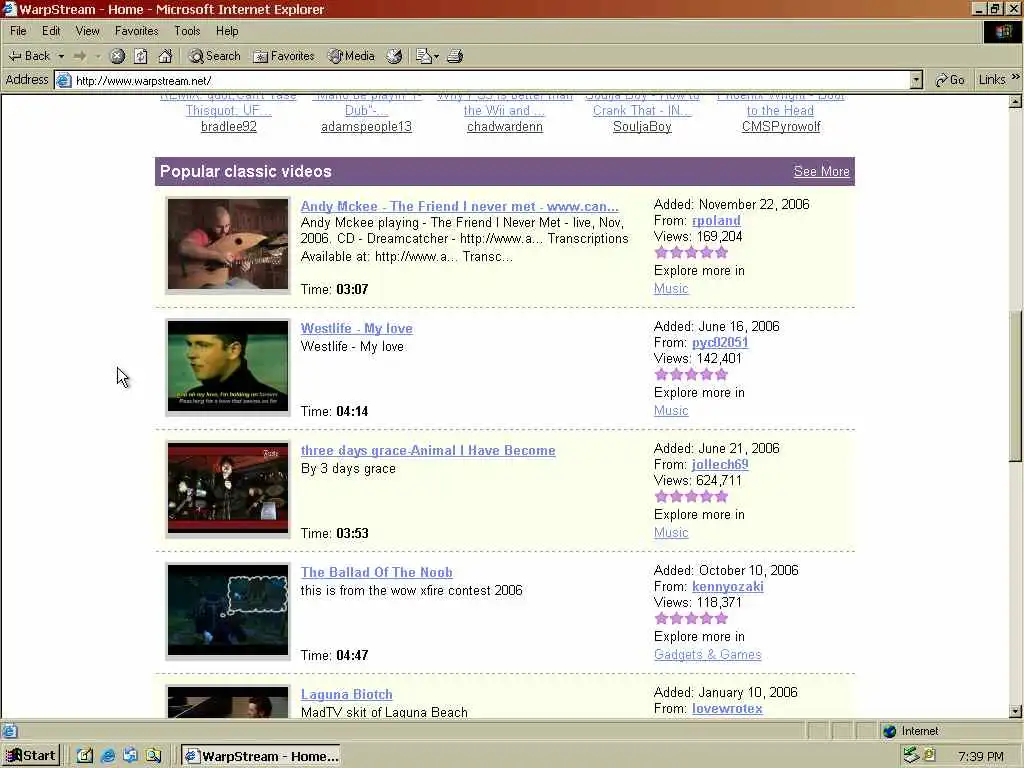Open Laguna Biotch video link

347,695
